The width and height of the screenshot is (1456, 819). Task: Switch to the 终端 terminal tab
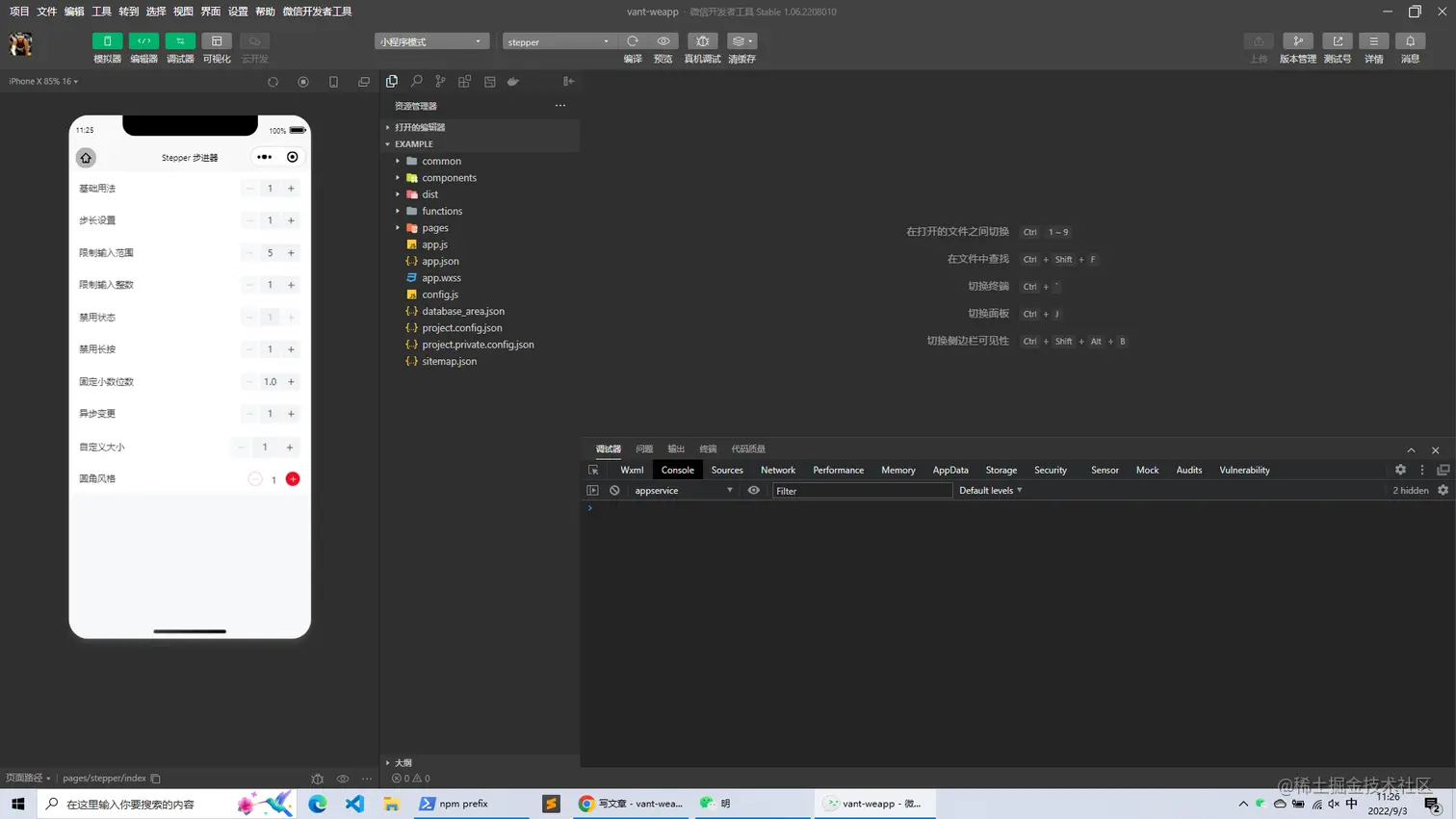click(x=708, y=449)
